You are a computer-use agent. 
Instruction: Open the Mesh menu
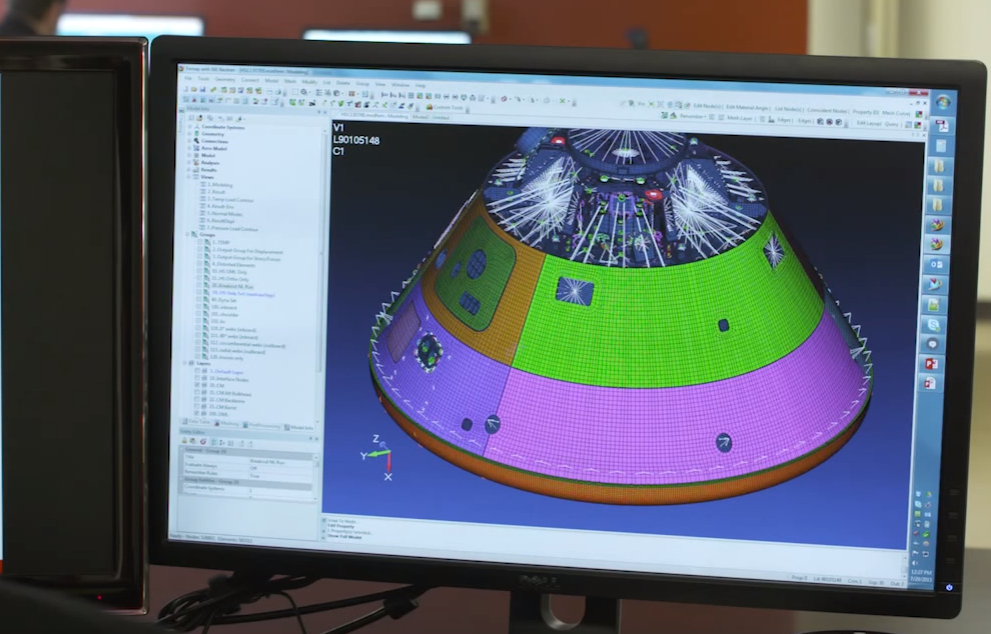coord(290,82)
